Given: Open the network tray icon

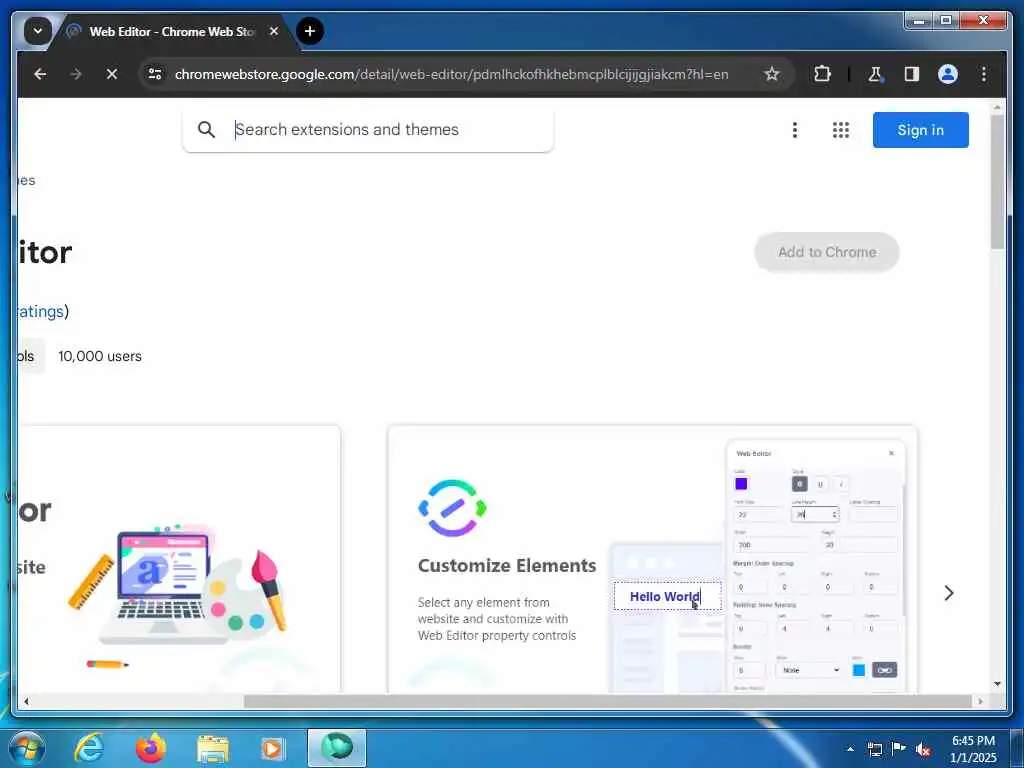Looking at the screenshot, I should coord(874,749).
